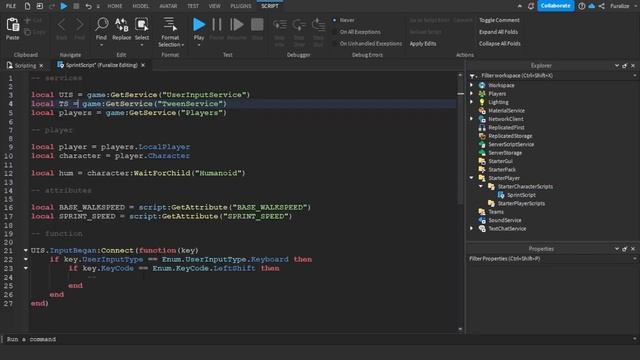Click the Undo arrow in top bar
The width and height of the screenshot is (640, 360).
point(88,6)
